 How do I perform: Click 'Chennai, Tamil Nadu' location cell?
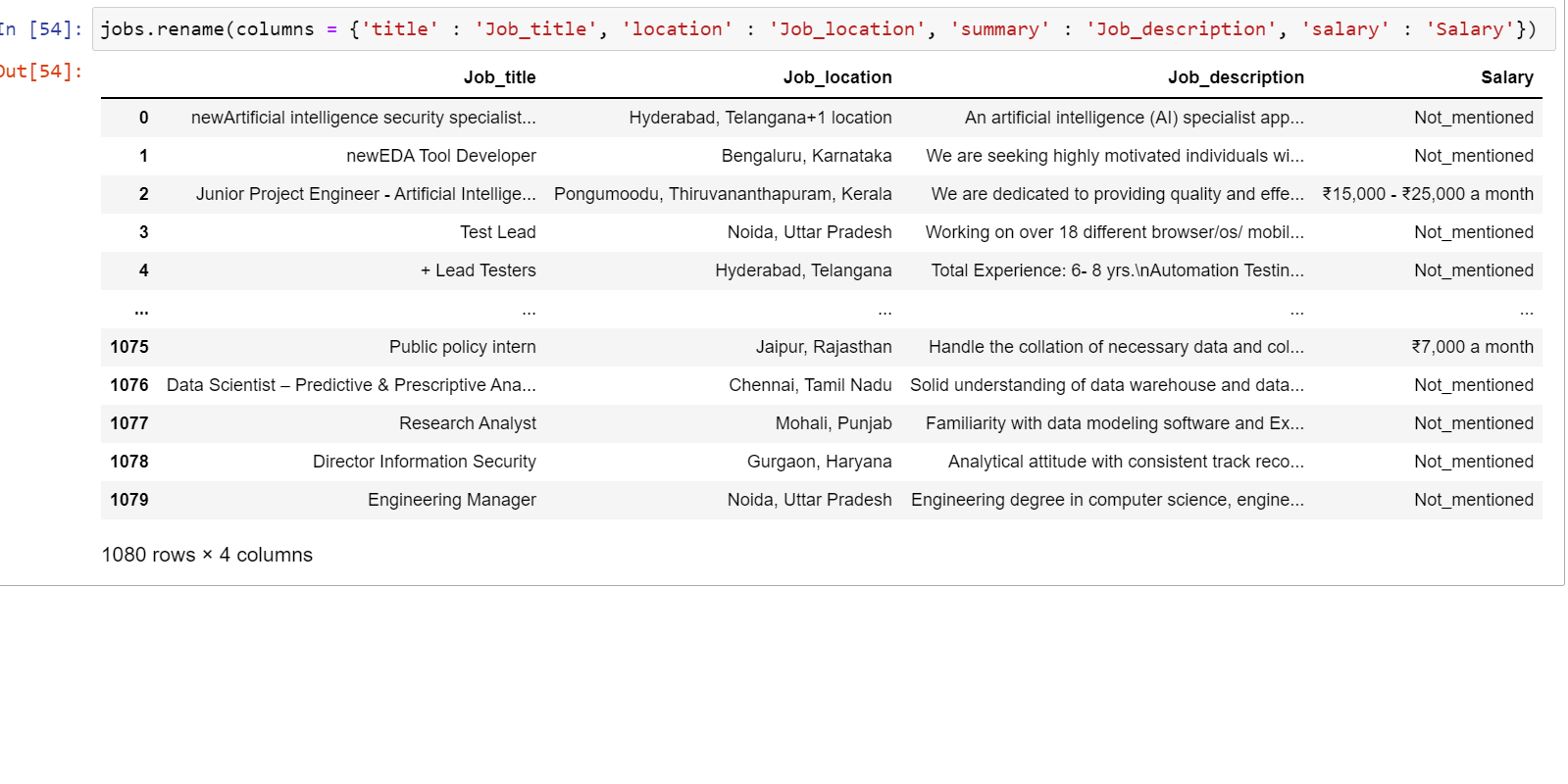[x=810, y=385]
